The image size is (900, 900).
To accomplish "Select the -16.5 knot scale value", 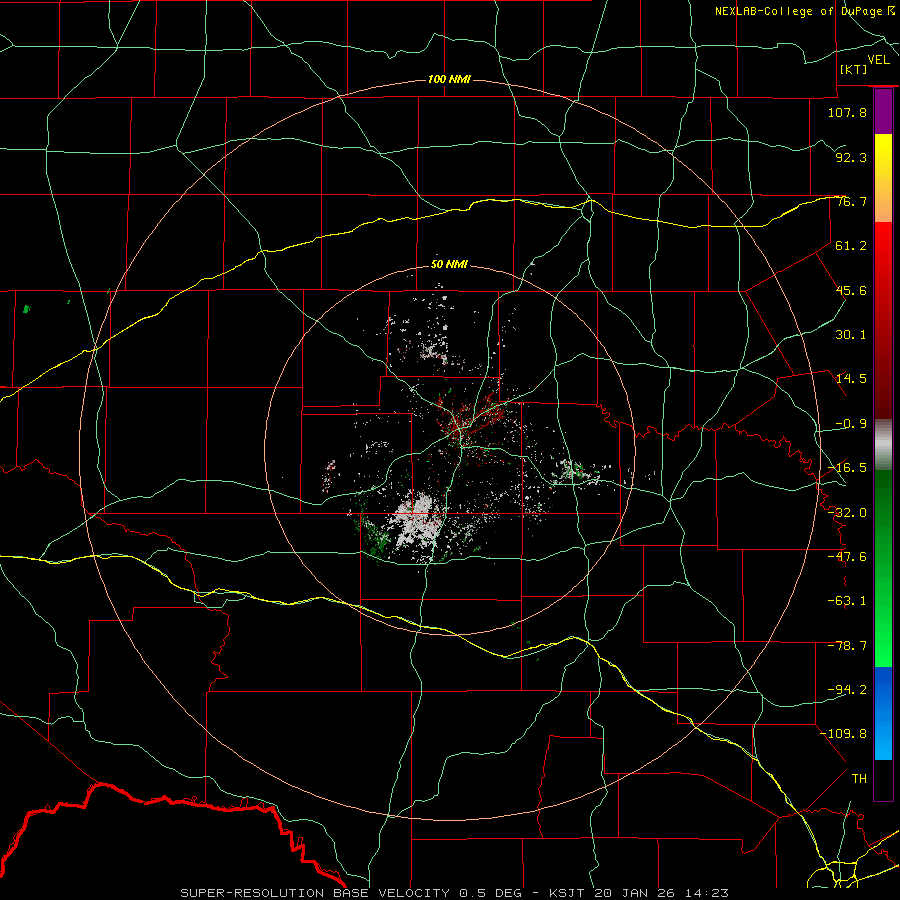I will [847, 468].
